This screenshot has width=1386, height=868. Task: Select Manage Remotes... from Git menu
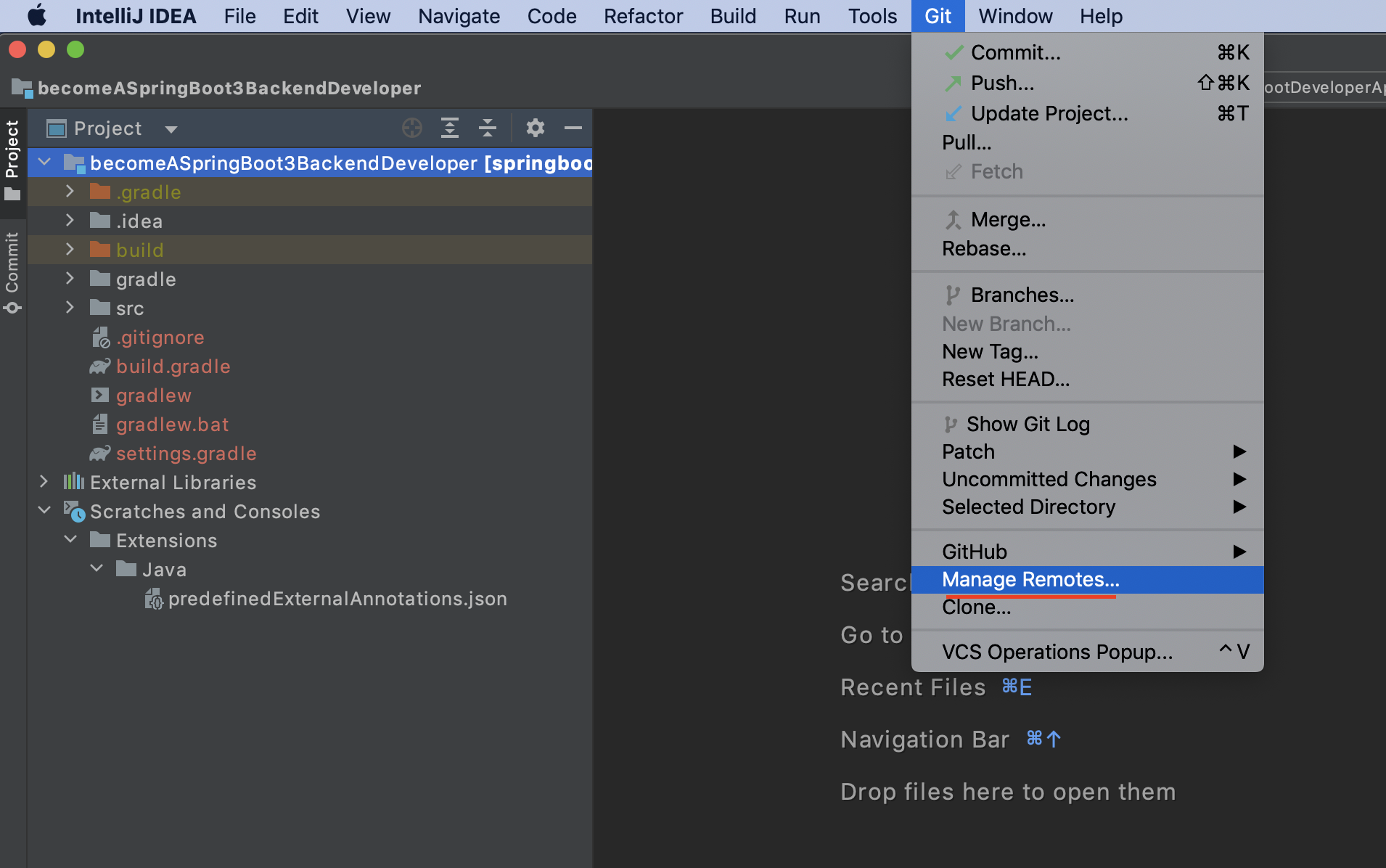point(1087,579)
